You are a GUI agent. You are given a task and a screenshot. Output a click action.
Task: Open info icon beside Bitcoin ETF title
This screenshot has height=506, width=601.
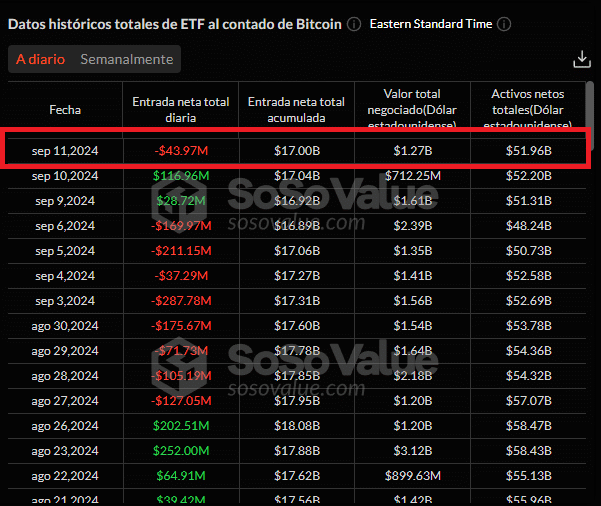coord(354,24)
